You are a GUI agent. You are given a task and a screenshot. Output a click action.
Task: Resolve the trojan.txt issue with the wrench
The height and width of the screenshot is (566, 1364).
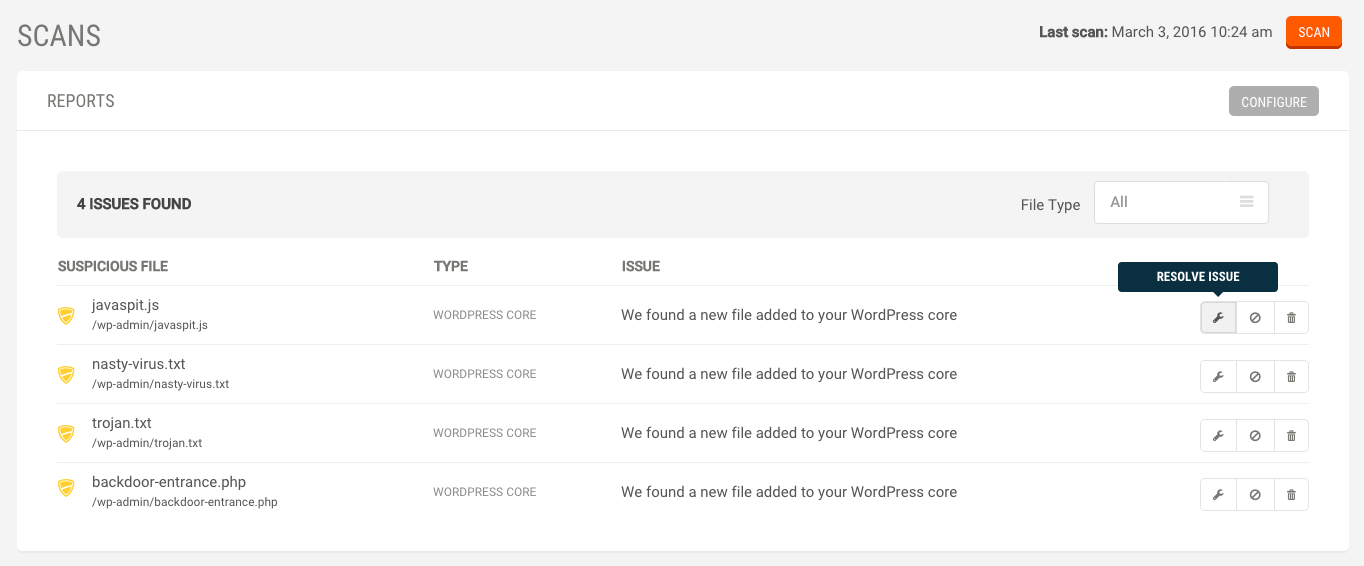click(1218, 436)
